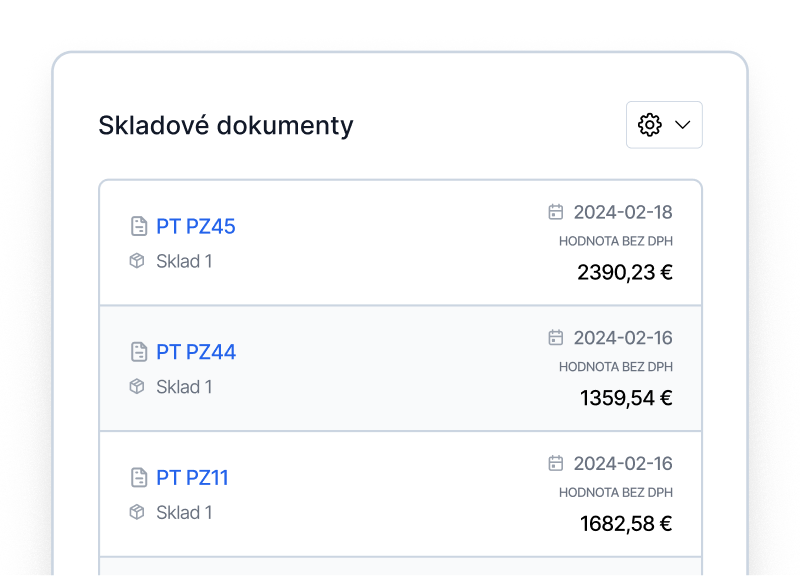Screen dimensions: 800x576
Task: Click the calendar icon next to 2024-02-18
Action: pos(556,212)
